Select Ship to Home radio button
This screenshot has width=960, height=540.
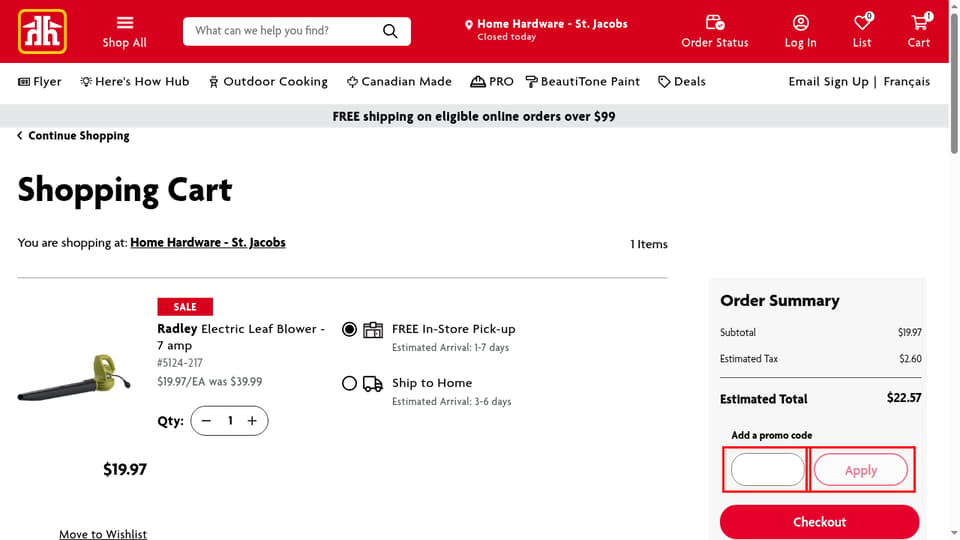(x=349, y=383)
